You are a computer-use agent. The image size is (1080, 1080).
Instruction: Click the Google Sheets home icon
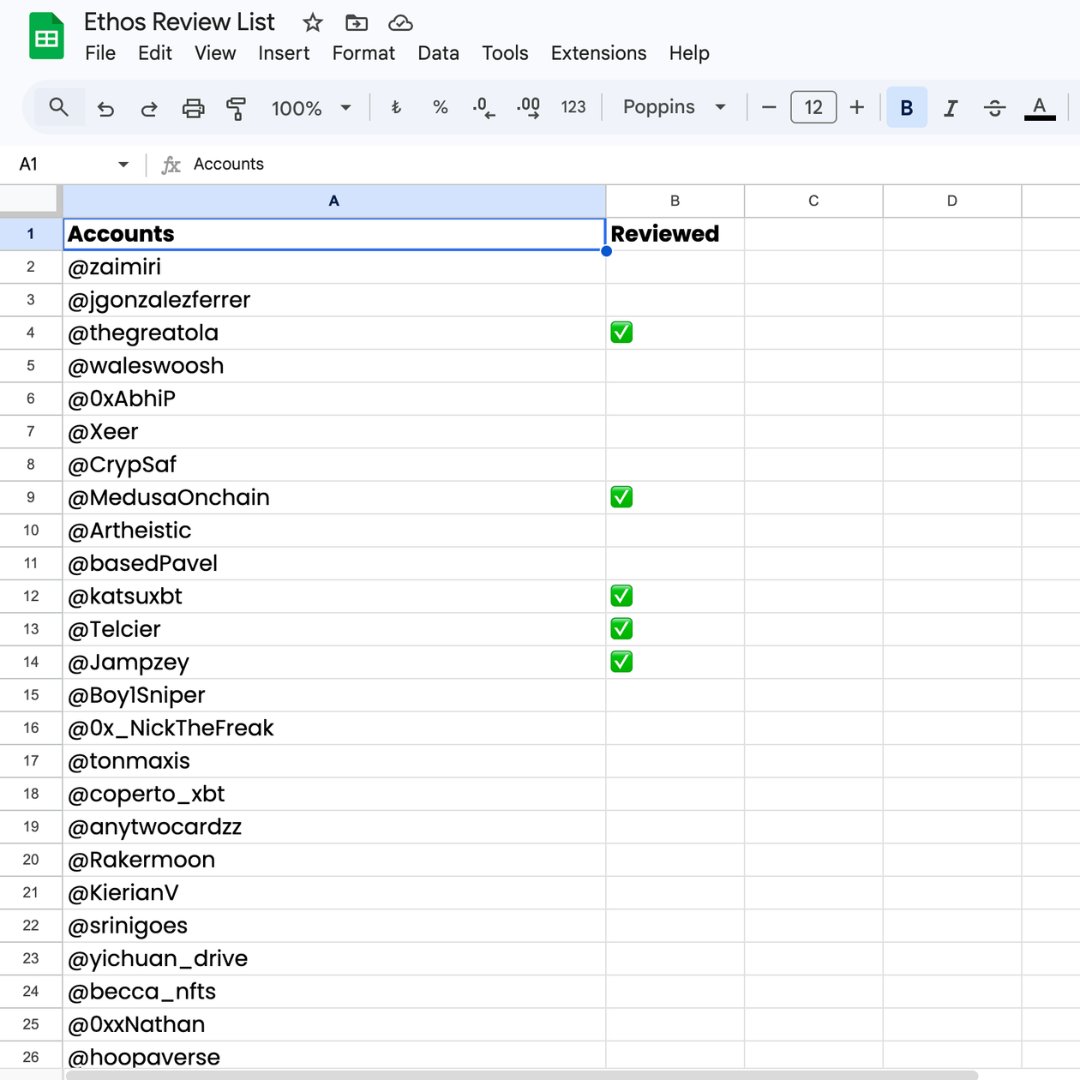click(46, 36)
